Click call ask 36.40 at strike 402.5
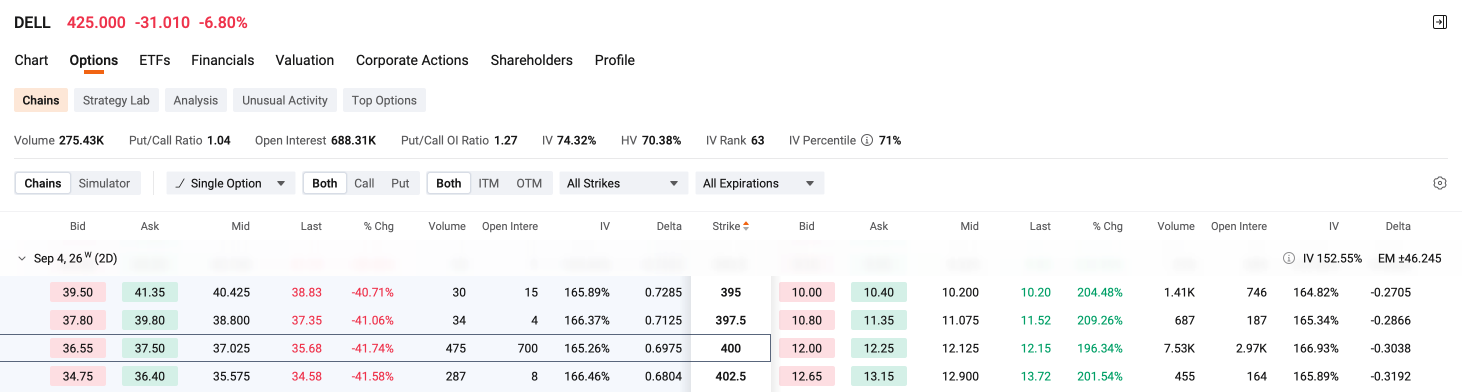Viewport: 1462px width, 392px height. coord(150,376)
